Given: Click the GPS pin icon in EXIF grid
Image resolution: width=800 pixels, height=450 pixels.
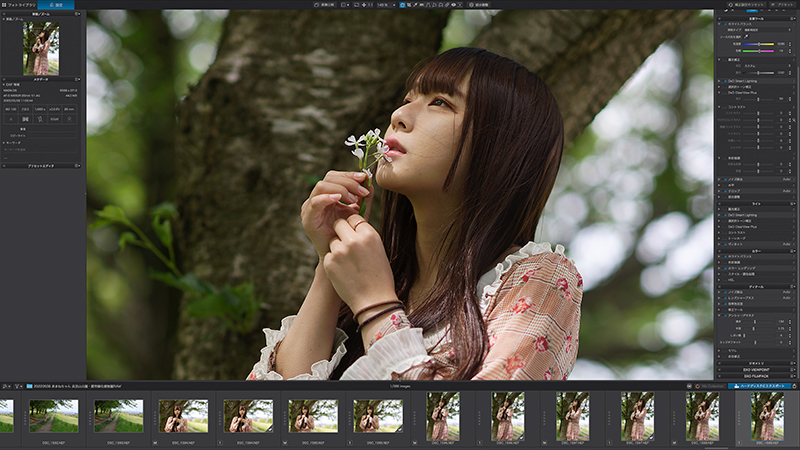Looking at the screenshot, I should coord(69,119).
